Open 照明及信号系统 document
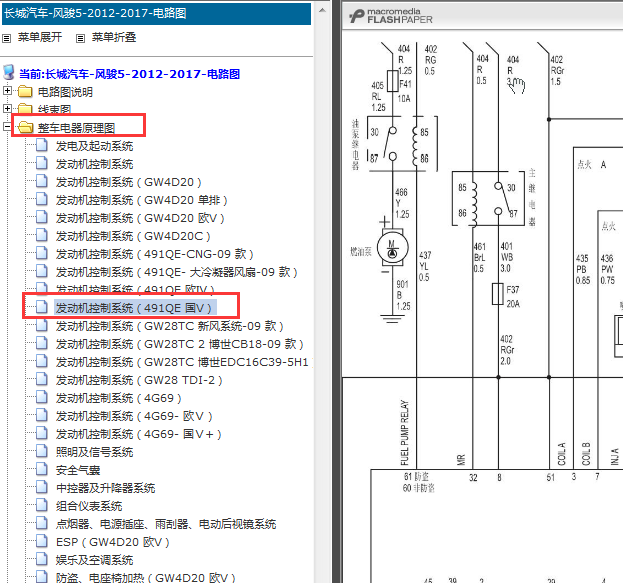Viewport: 623px width, 583px height. point(95,452)
